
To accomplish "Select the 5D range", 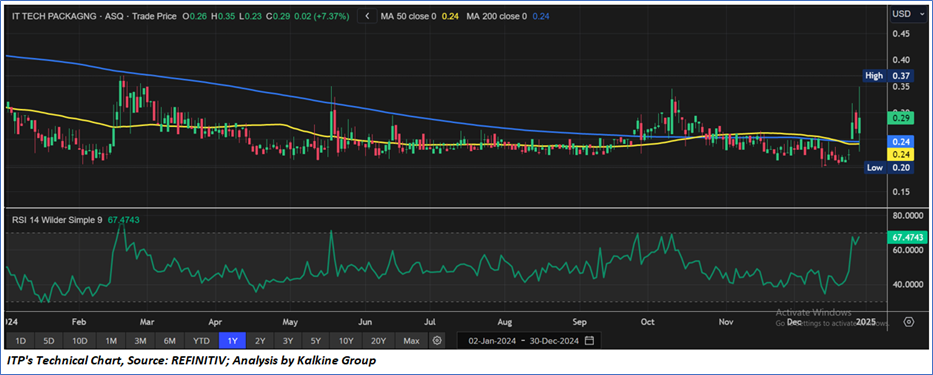I will point(49,340).
